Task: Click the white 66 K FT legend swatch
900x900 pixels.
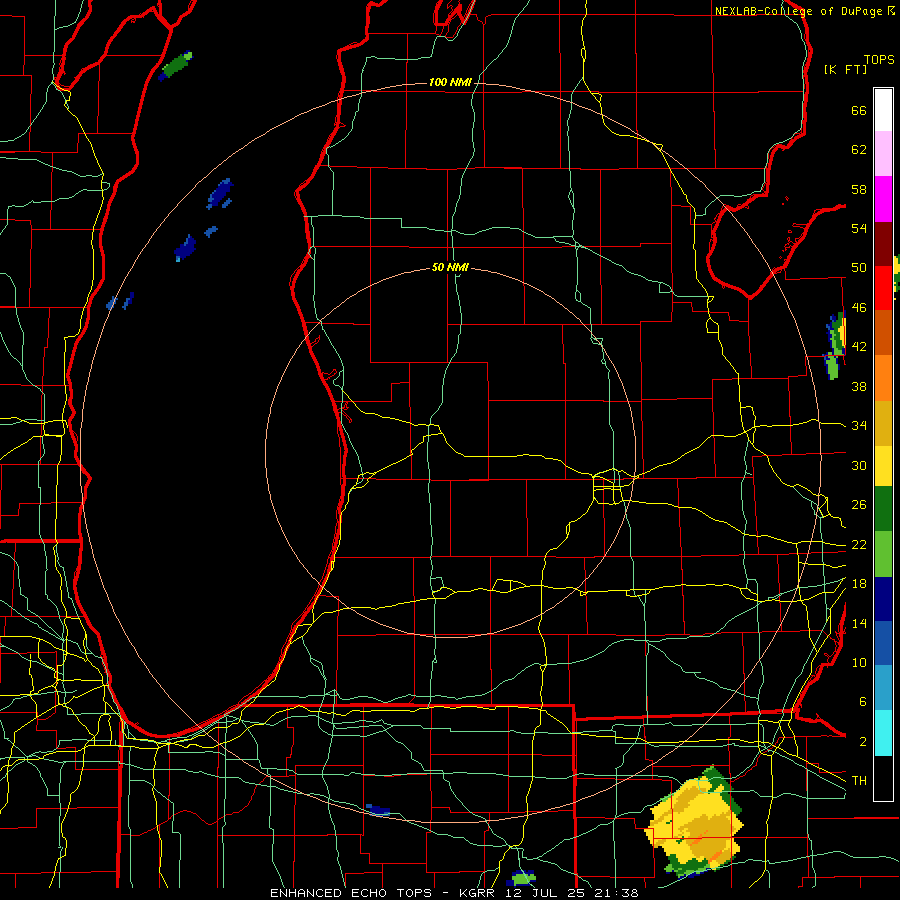Action: (x=883, y=110)
